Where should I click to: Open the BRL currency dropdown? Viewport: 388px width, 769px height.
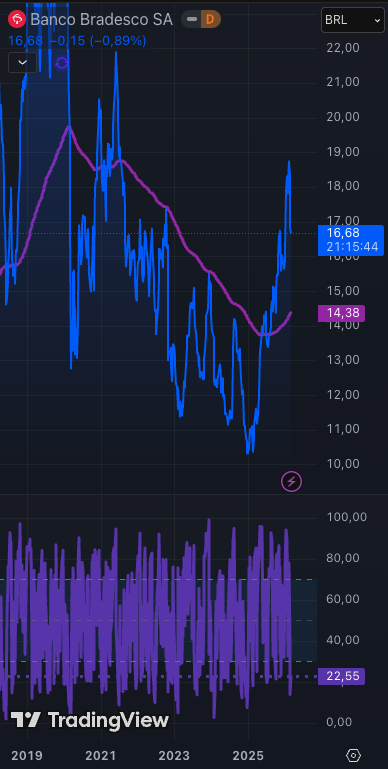pos(352,20)
